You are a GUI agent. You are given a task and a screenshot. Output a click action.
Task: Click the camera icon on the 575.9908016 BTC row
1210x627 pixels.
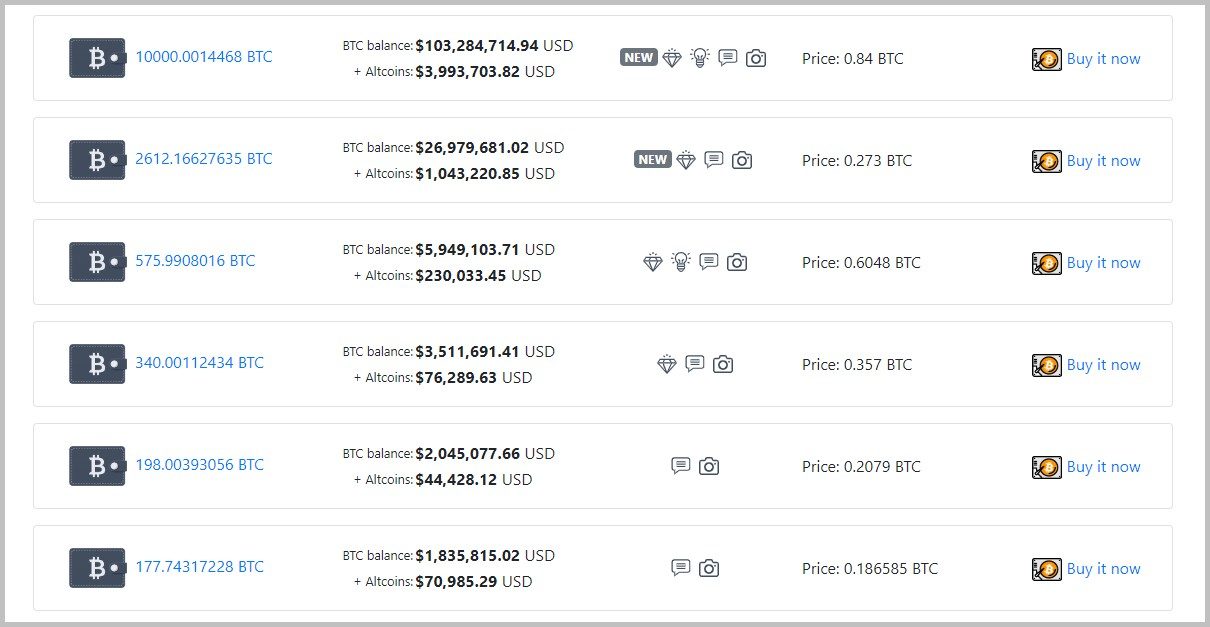click(737, 262)
